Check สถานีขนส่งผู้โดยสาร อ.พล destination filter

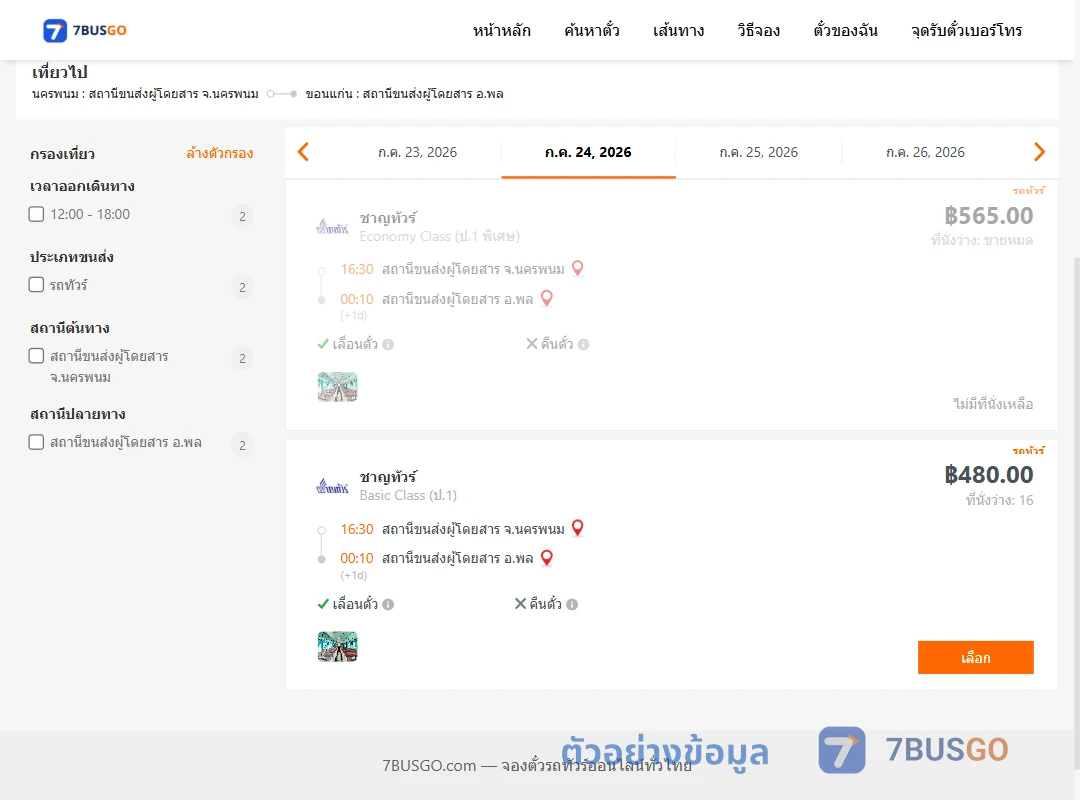37,442
